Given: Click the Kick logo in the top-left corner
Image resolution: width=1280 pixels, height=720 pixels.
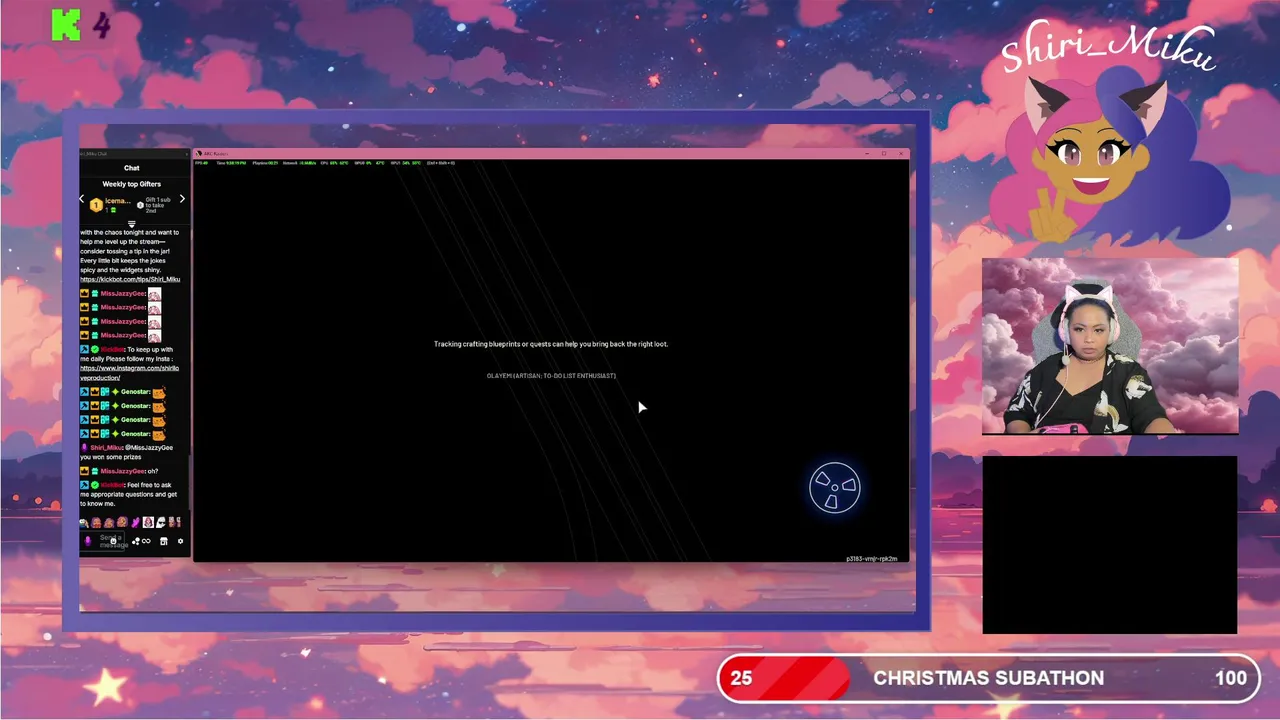Looking at the screenshot, I should pyautogui.click(x=66, y=26).
